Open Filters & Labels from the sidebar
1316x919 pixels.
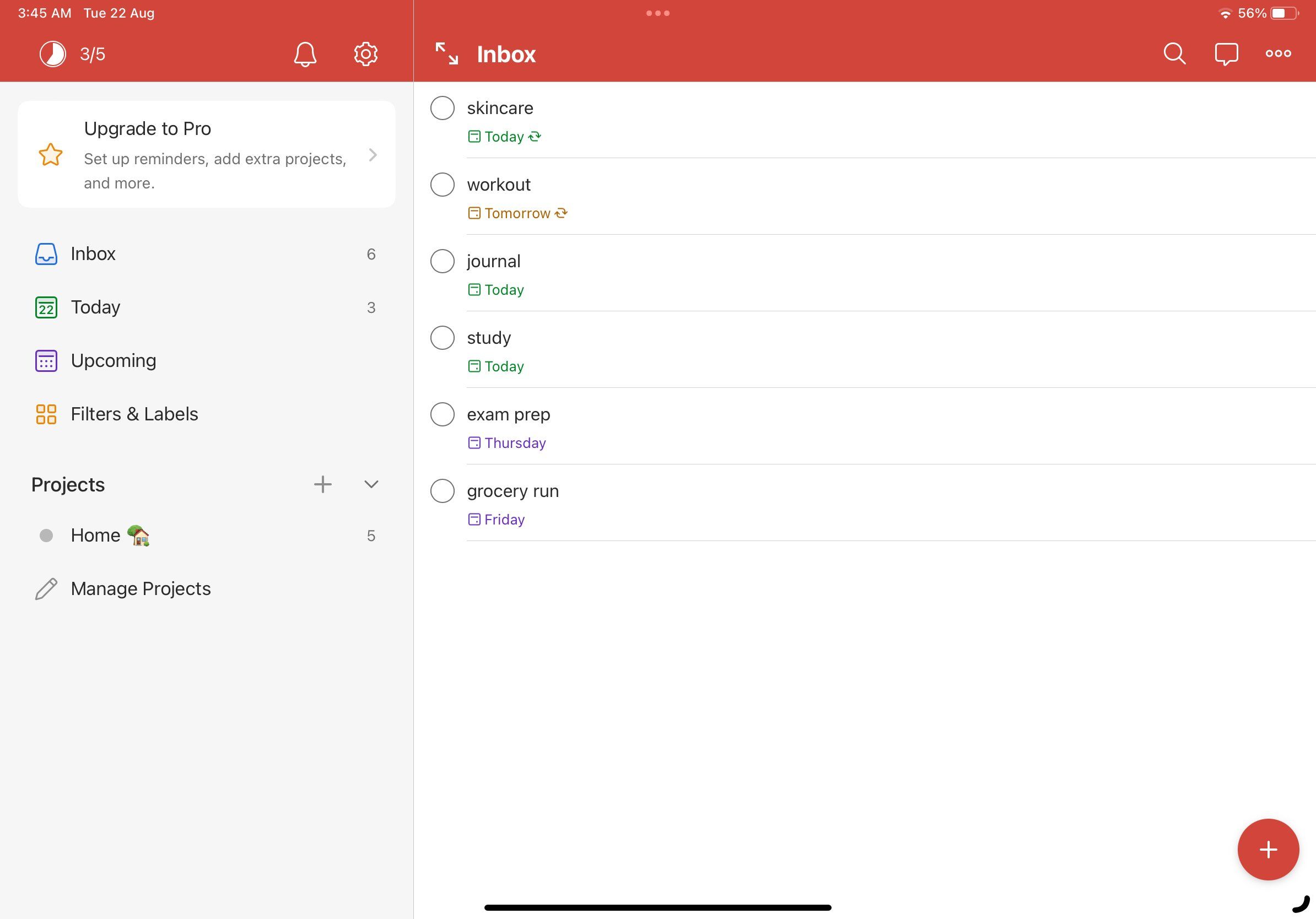tap(133, 414)
